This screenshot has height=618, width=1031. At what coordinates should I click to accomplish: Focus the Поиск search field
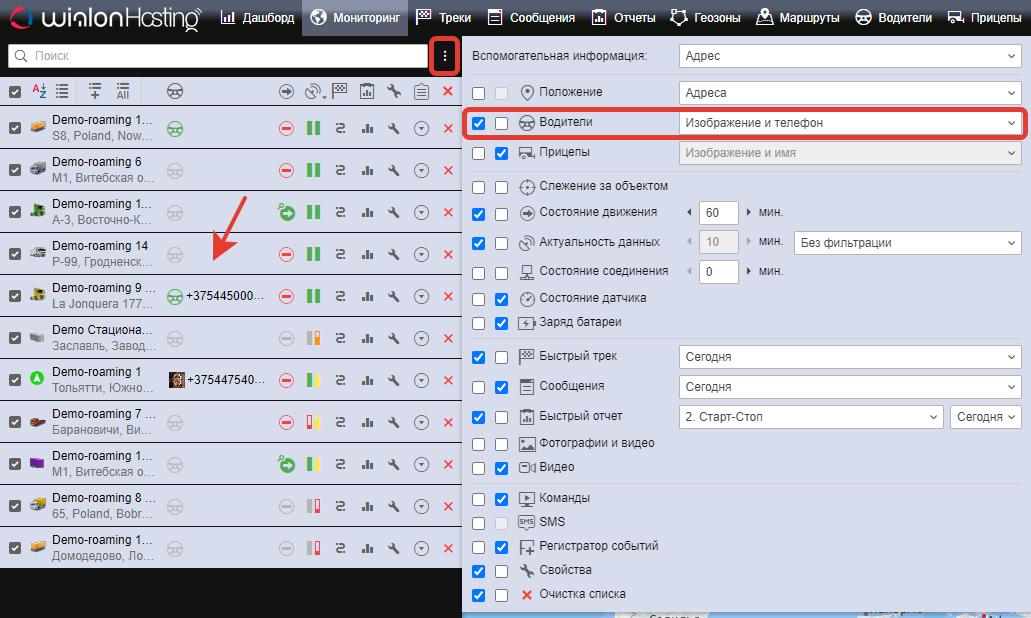click(218, 56)
